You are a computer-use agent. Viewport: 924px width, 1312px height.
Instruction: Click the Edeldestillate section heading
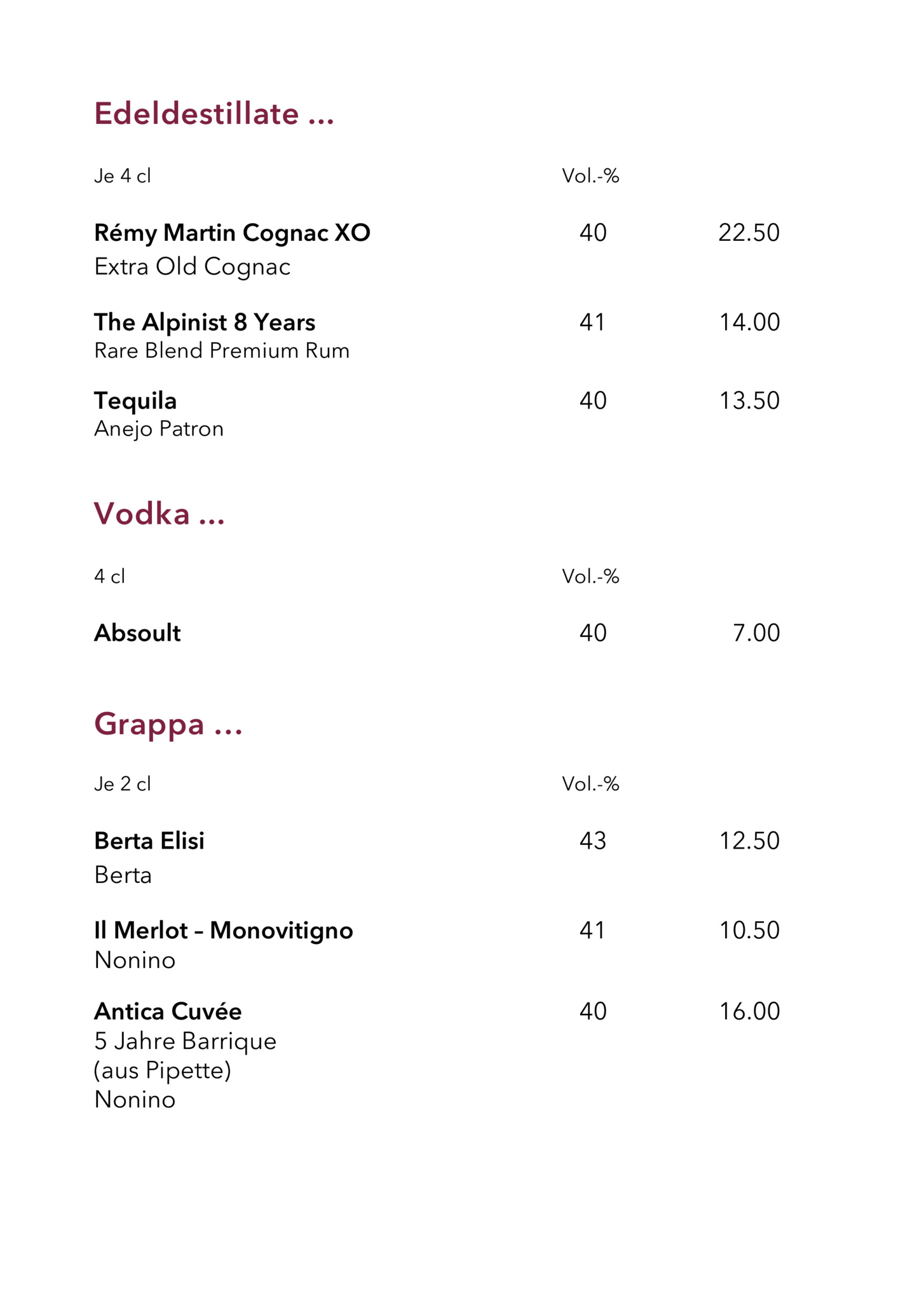tap(214, 114)
